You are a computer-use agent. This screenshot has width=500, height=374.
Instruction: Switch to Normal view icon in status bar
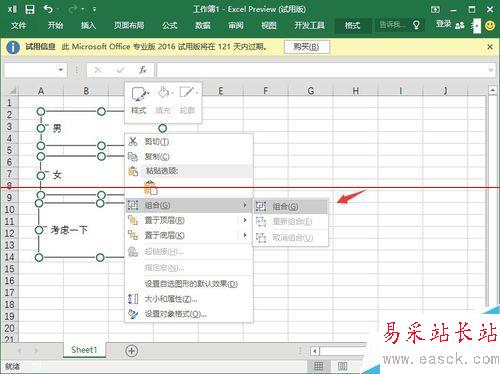(x=319, y=366)
